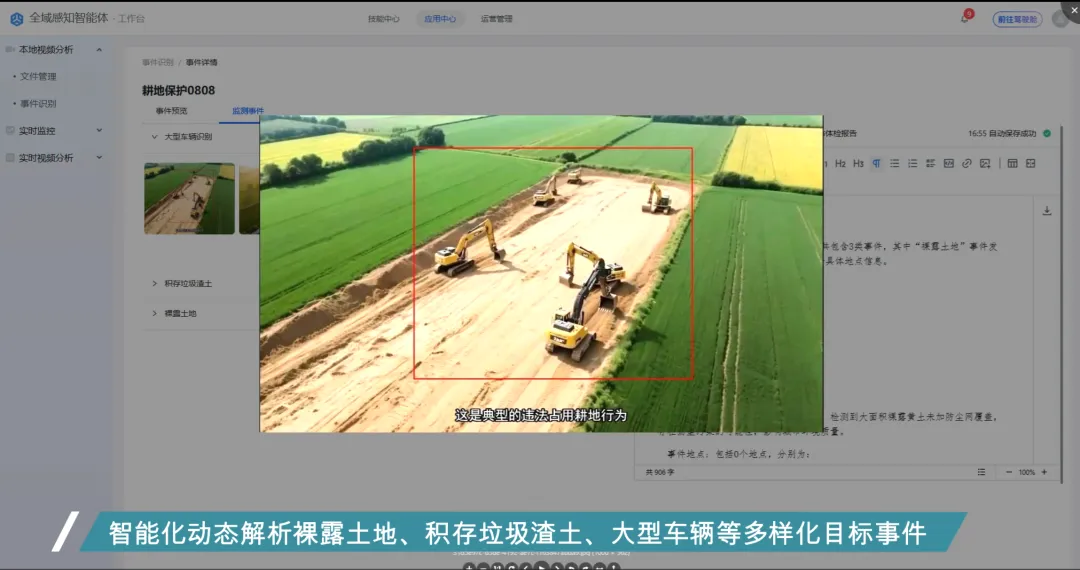1080x570 pixels.
Task: Open 文件管理 in the sidebar
Action: coord(38,76)
